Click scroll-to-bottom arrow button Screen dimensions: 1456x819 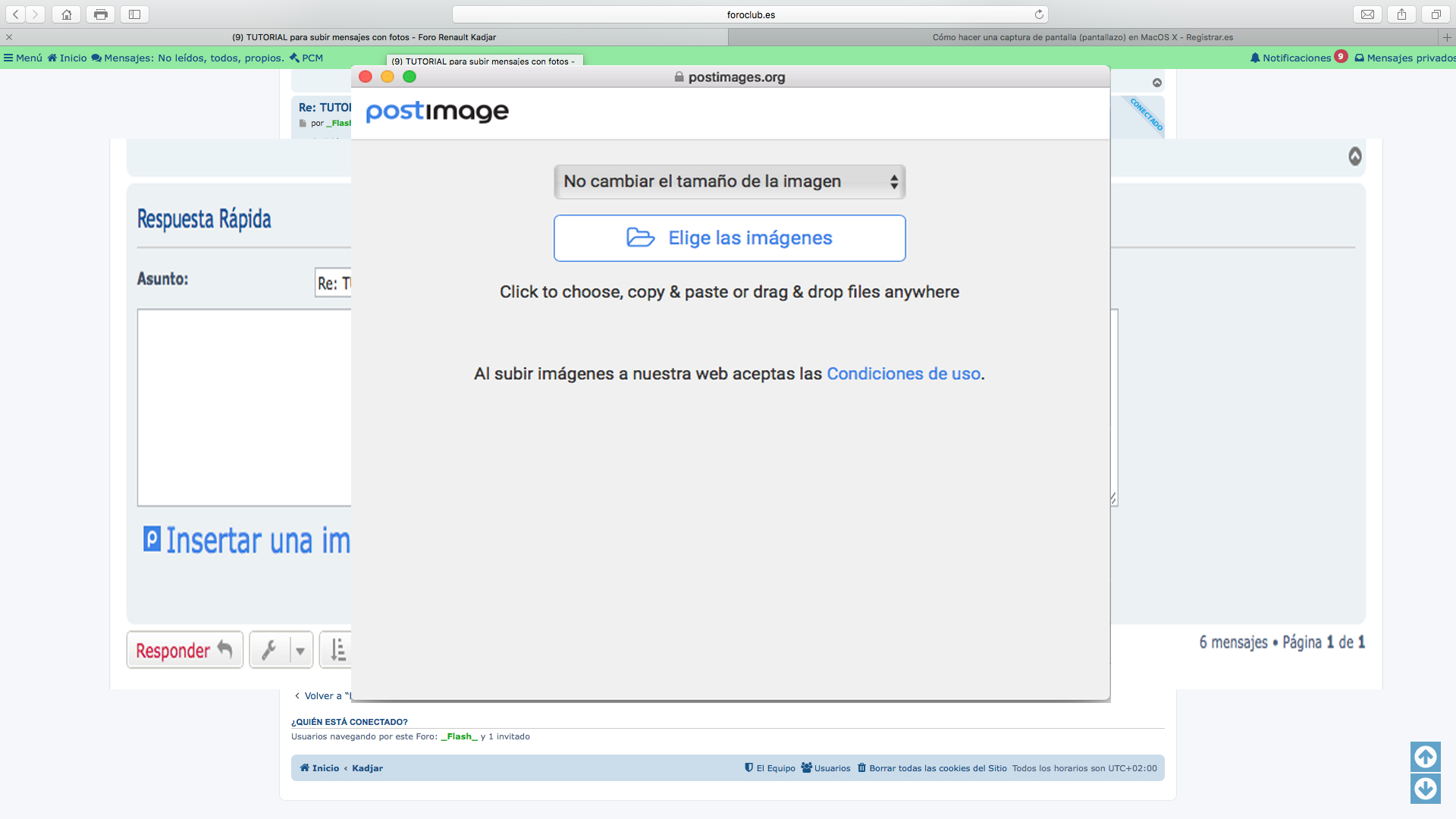1425,789
